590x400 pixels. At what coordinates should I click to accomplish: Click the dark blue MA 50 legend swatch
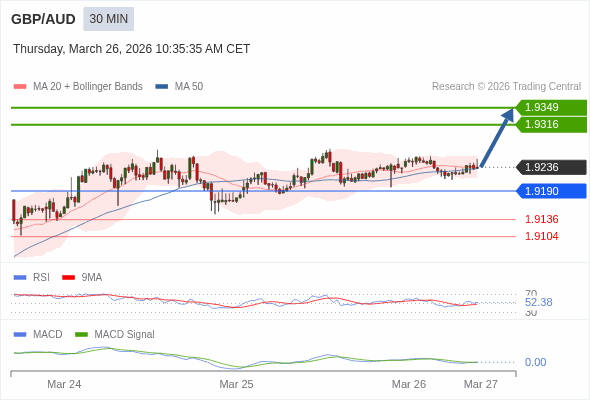[x=162, y=87]
